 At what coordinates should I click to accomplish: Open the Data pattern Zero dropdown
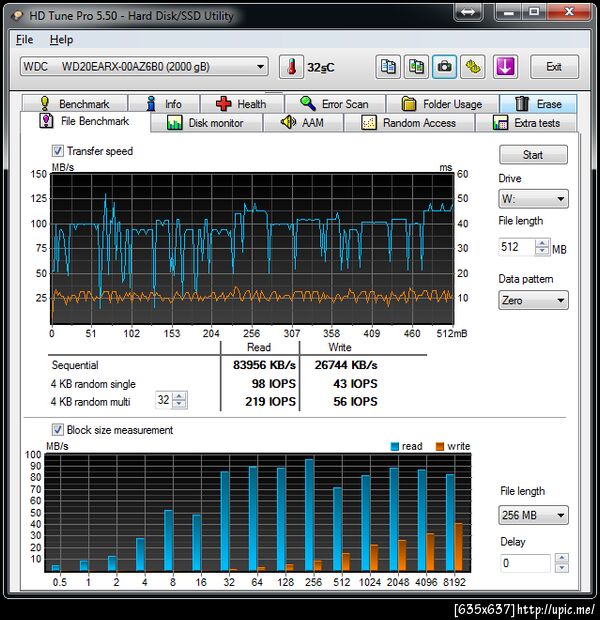(533, 300)
